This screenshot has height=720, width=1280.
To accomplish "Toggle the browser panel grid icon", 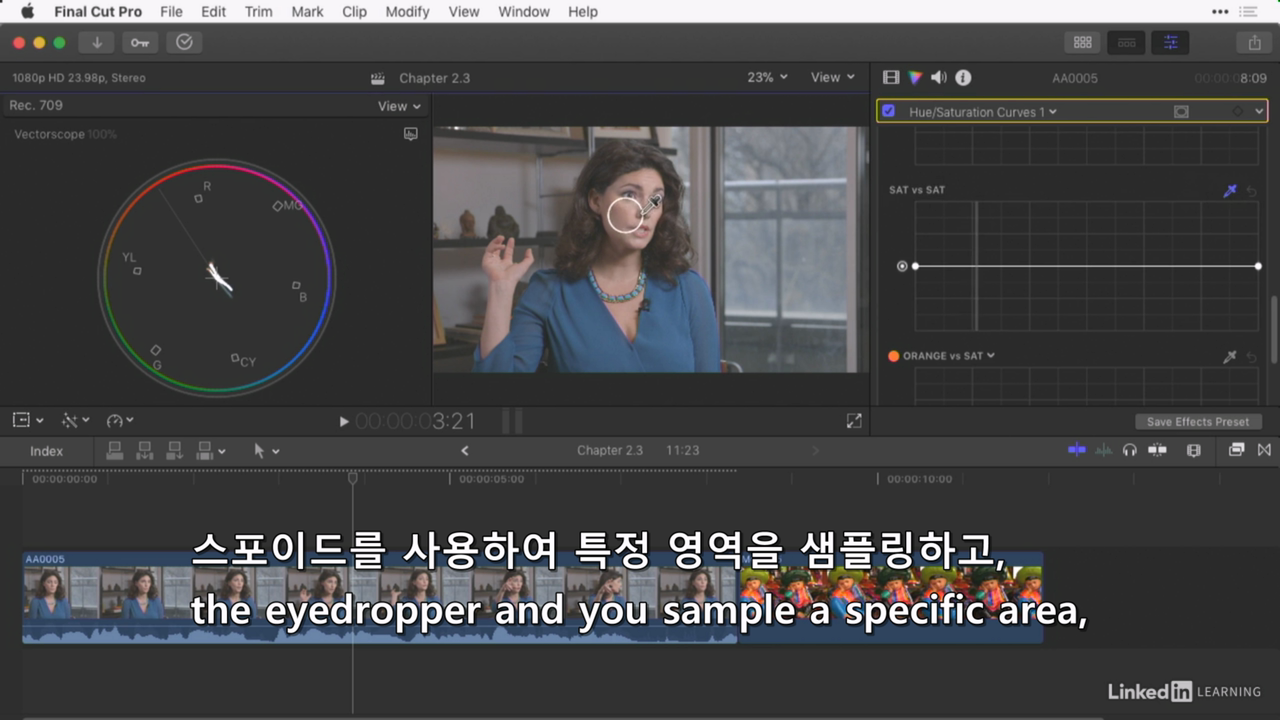I will [1082, 42].
